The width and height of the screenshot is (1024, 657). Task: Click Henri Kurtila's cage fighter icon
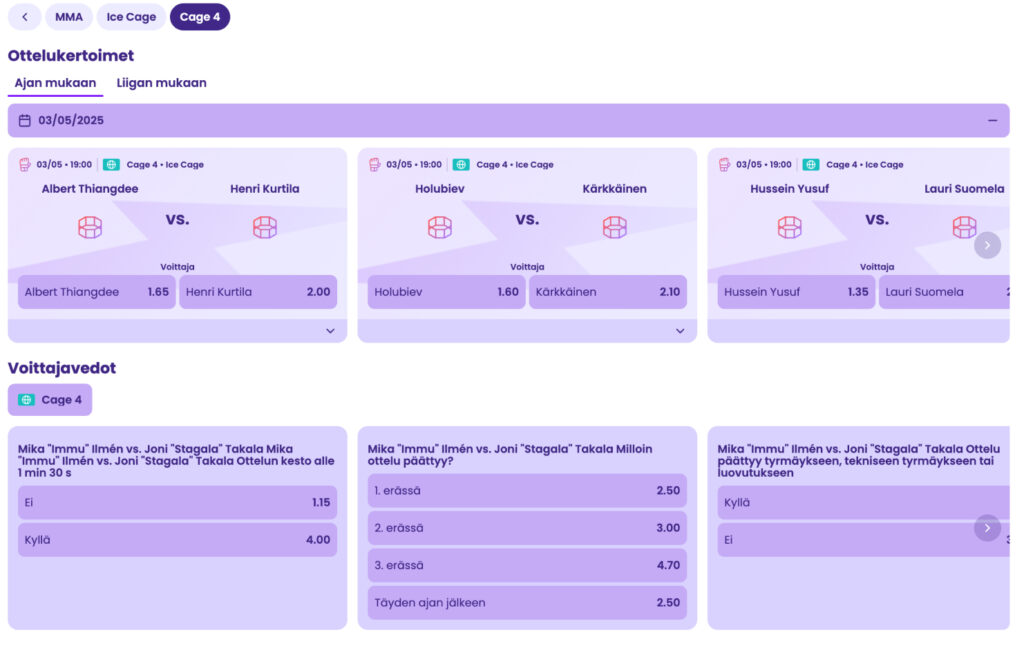[265, 228]
